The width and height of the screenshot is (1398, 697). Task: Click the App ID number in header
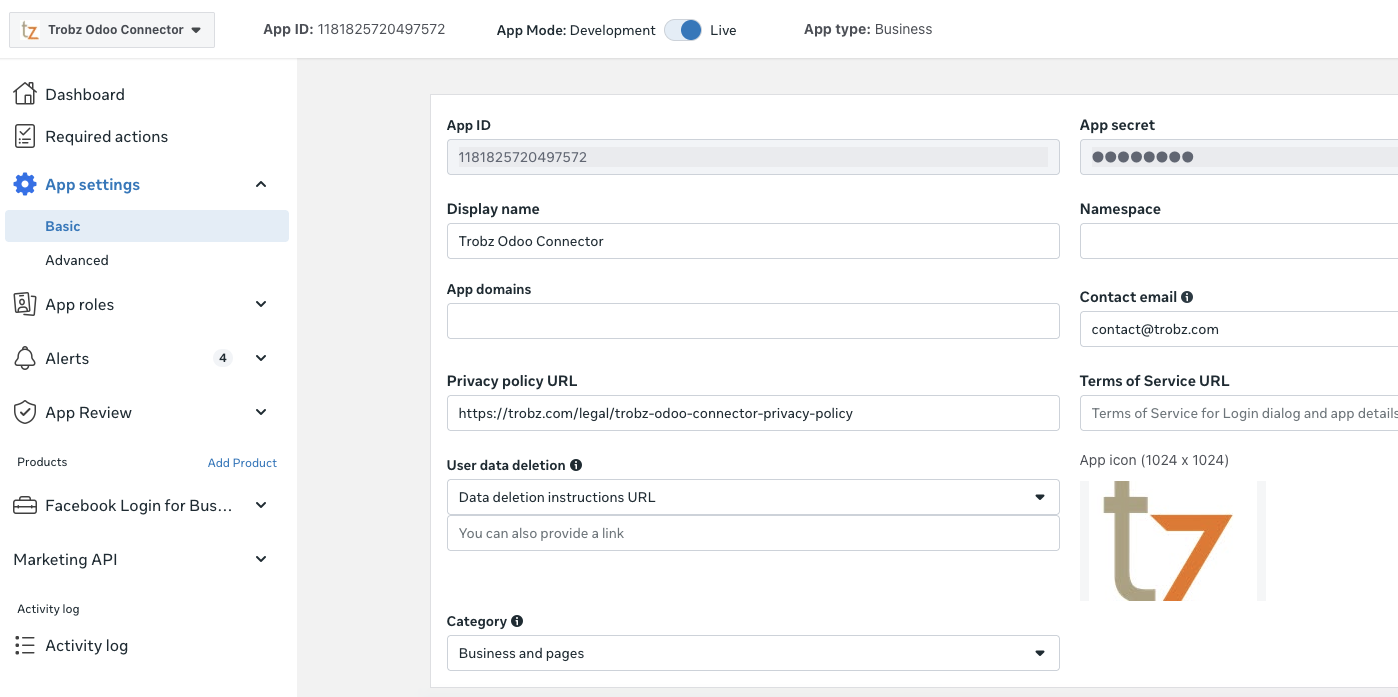coord(381,29)
